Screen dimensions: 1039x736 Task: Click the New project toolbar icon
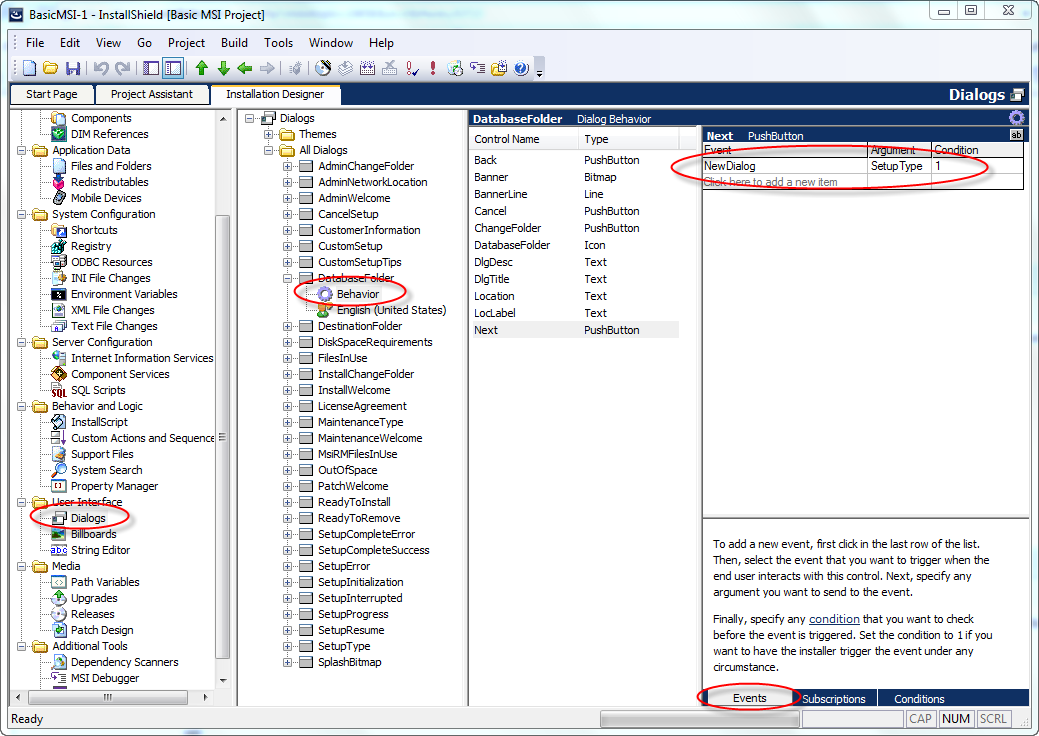pos(29,69)
